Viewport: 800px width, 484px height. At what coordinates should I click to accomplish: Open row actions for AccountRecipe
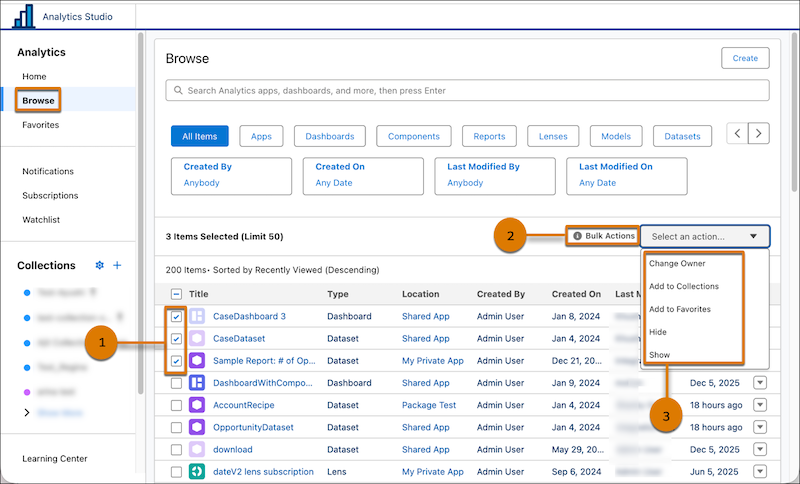760,405
